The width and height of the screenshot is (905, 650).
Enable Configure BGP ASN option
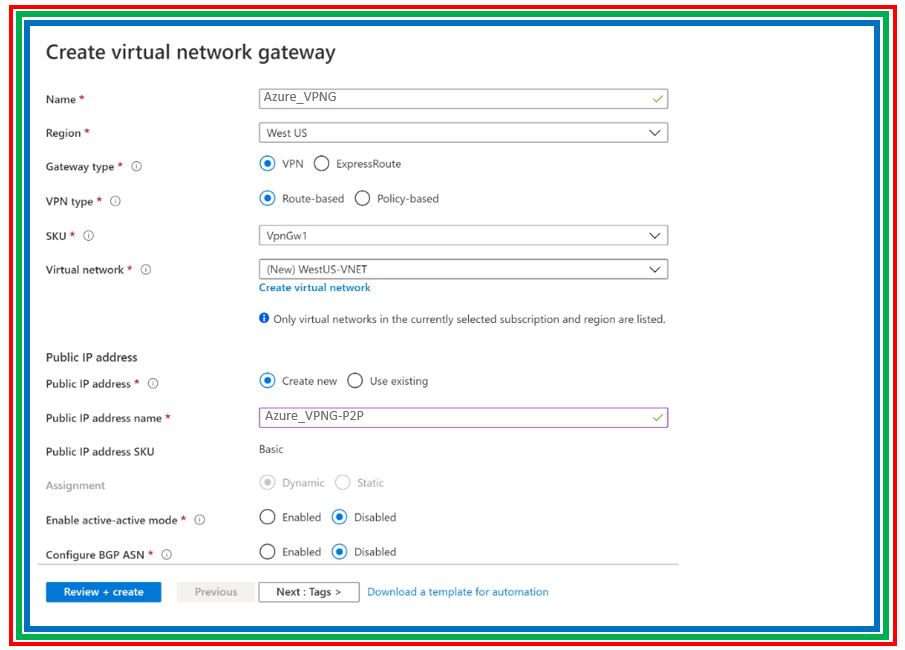click(267, 552)
